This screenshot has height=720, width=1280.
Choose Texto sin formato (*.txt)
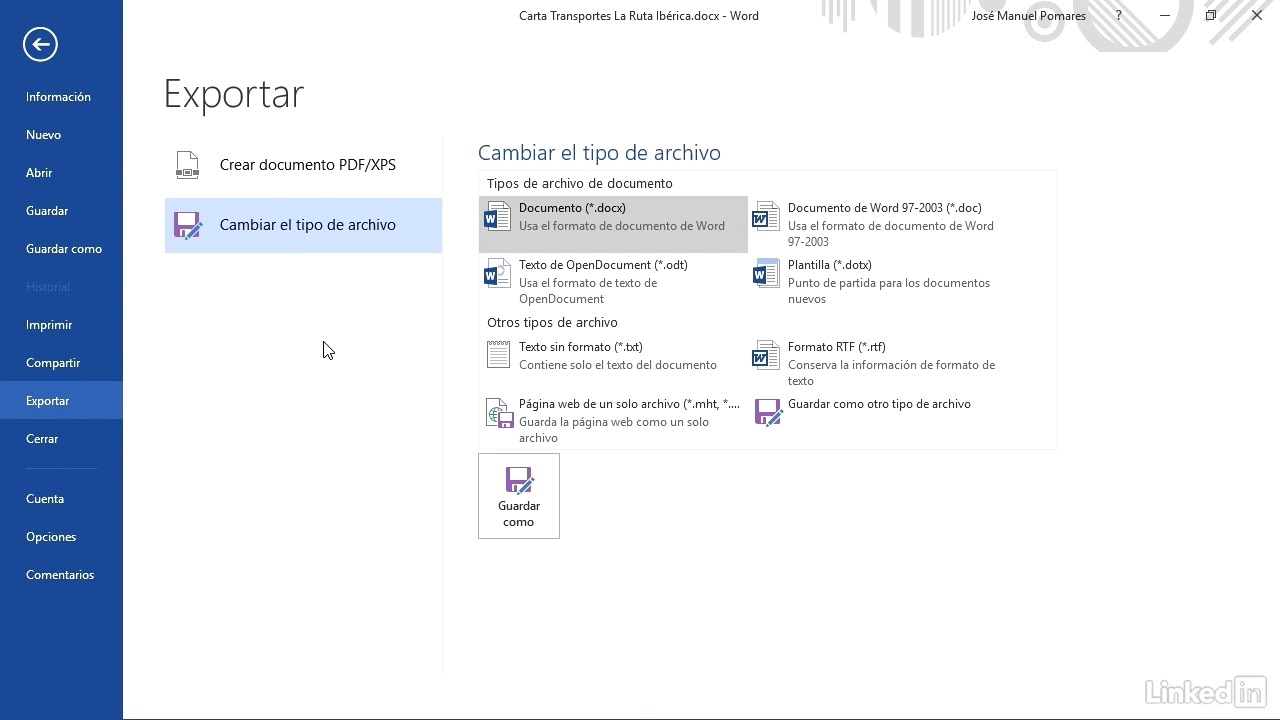coord(613,363)
